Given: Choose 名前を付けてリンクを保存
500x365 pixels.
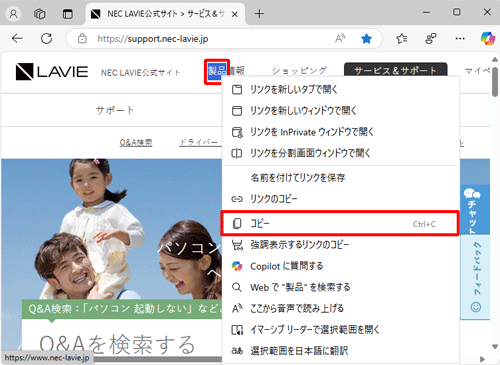Looking at the screenshot, I should [x=341, y=178].
